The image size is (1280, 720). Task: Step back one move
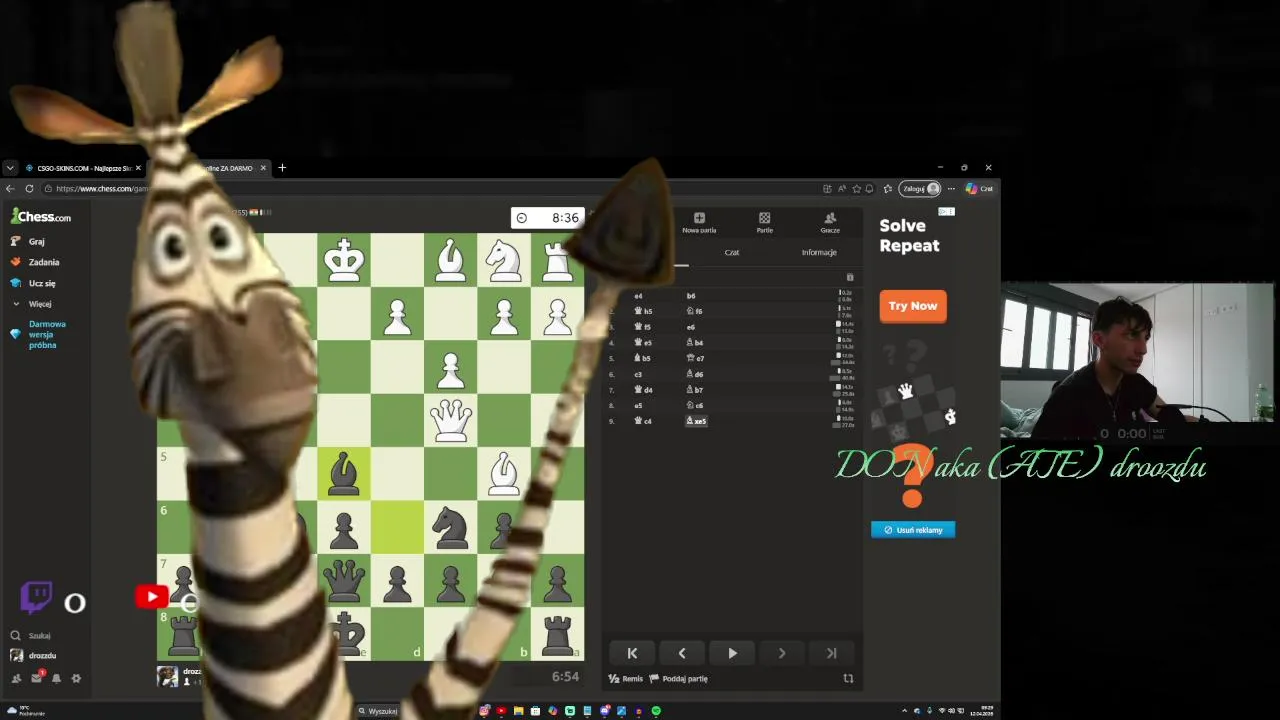tap(682, 653)
